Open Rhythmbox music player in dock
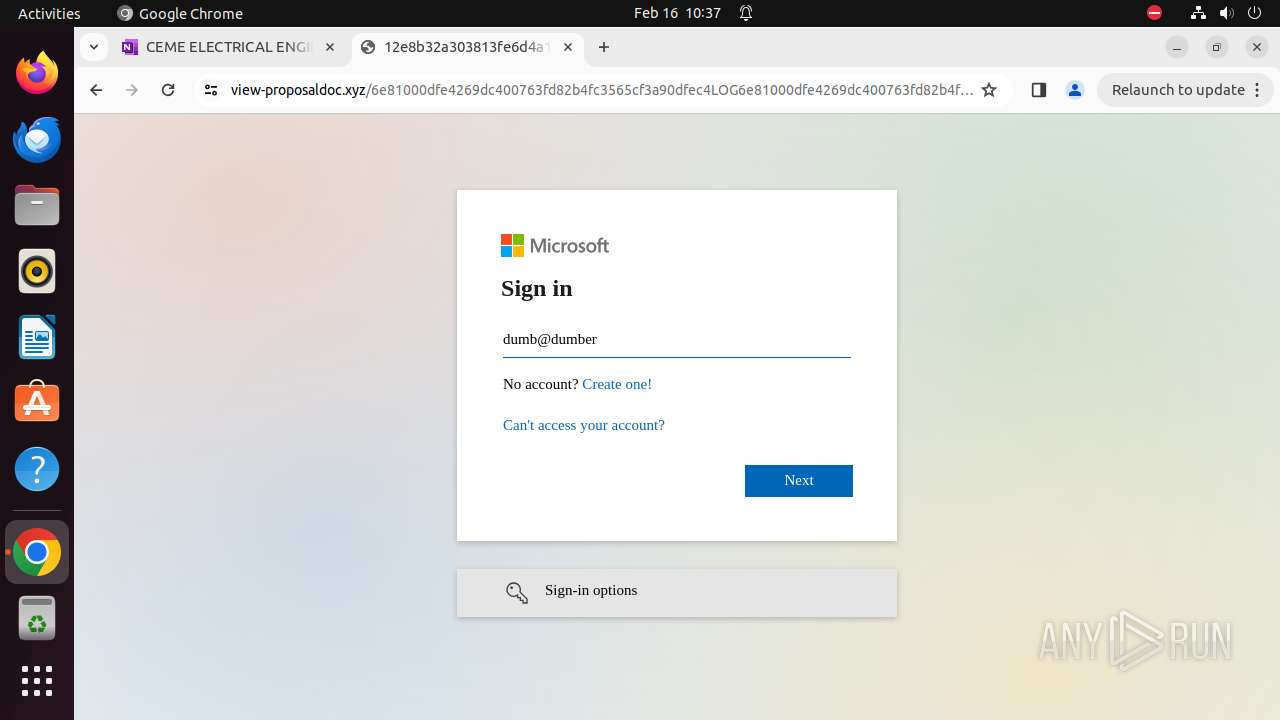This screenshot has height=720, width=1280. point(37,271)
